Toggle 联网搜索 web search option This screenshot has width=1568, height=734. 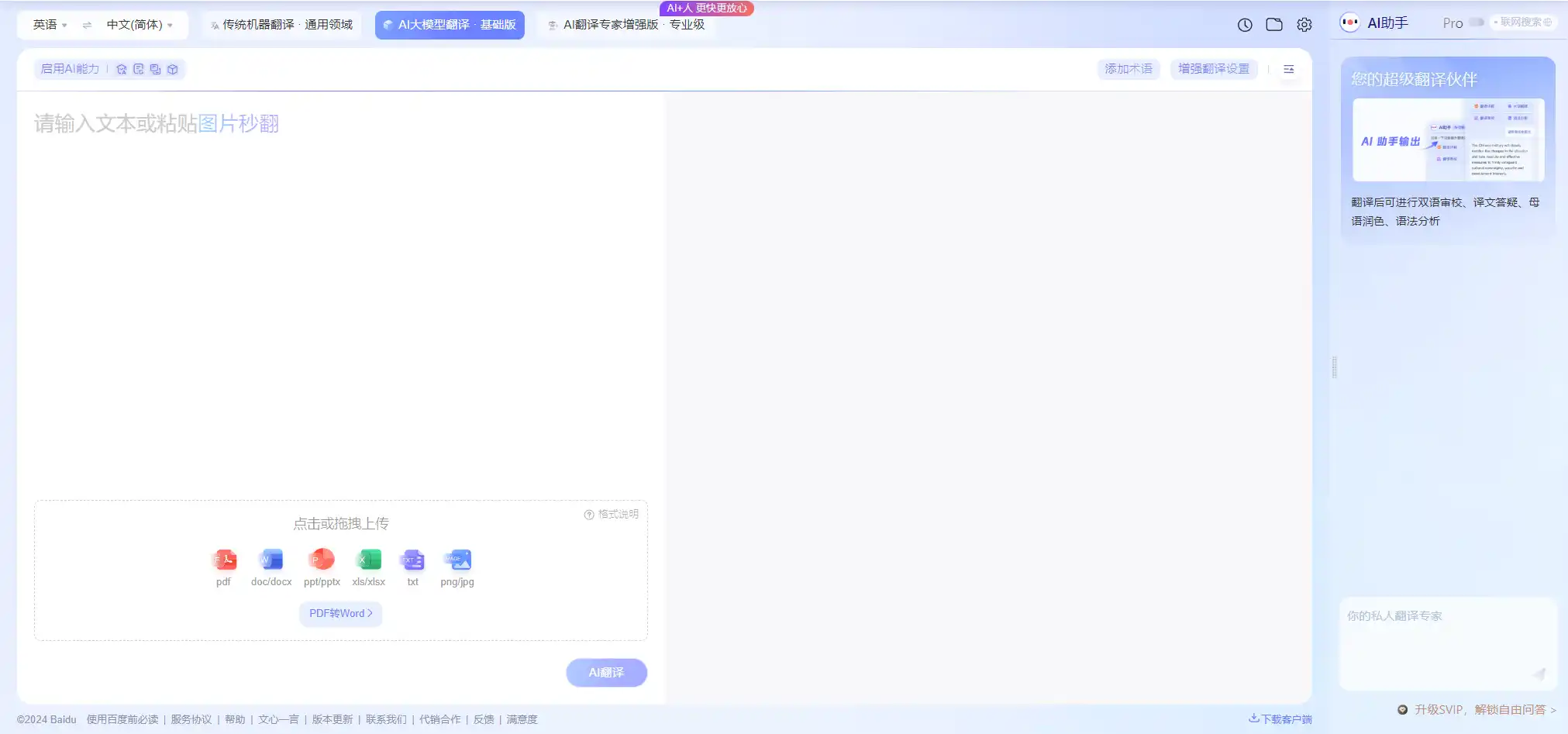point(1524,22)
